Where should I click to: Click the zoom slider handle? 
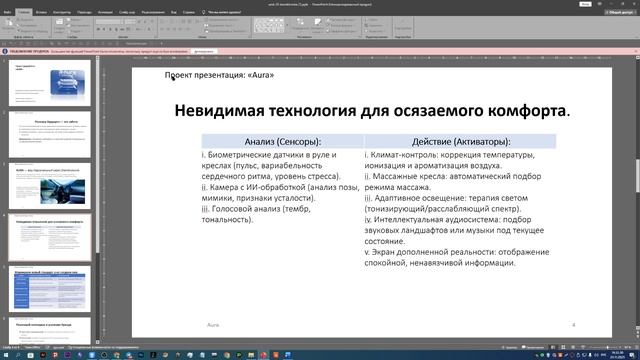tap(607, 347)
